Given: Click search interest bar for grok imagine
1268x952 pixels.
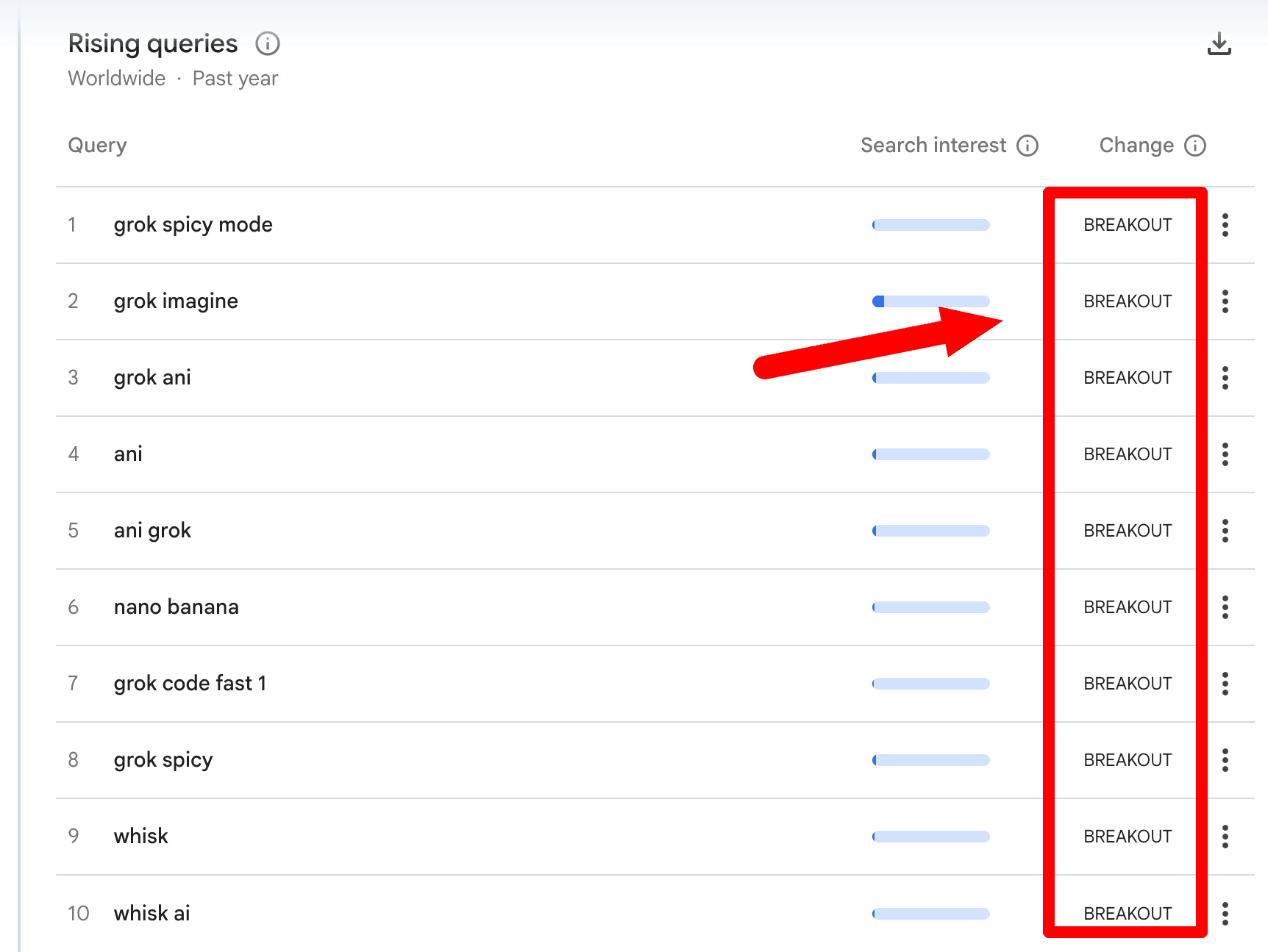Looking at the screenshot, I should coord(931,301).
